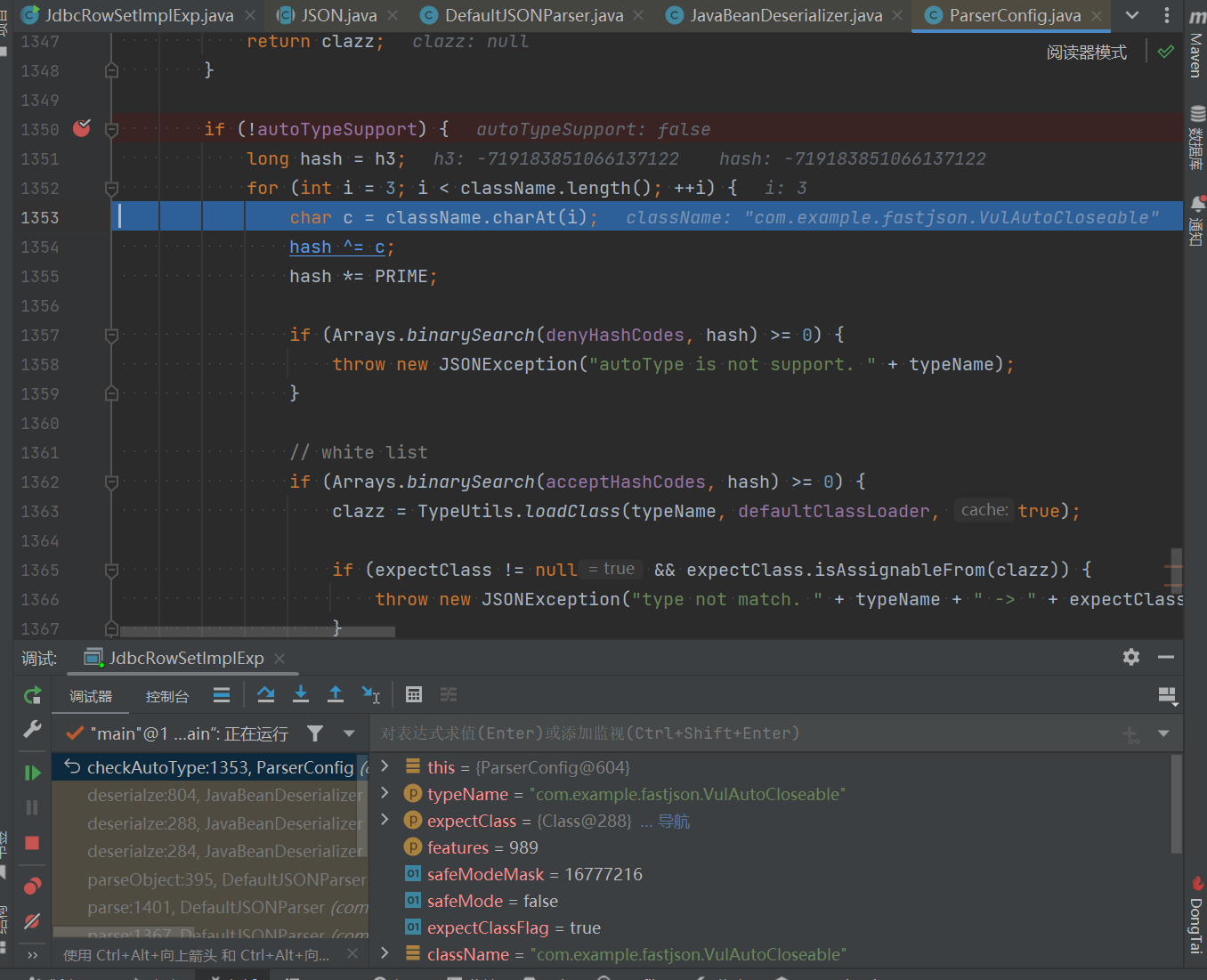Hide the debug tool window
The height and width of the screenshot is (980, 1207).
click(x=1166, y=657)
